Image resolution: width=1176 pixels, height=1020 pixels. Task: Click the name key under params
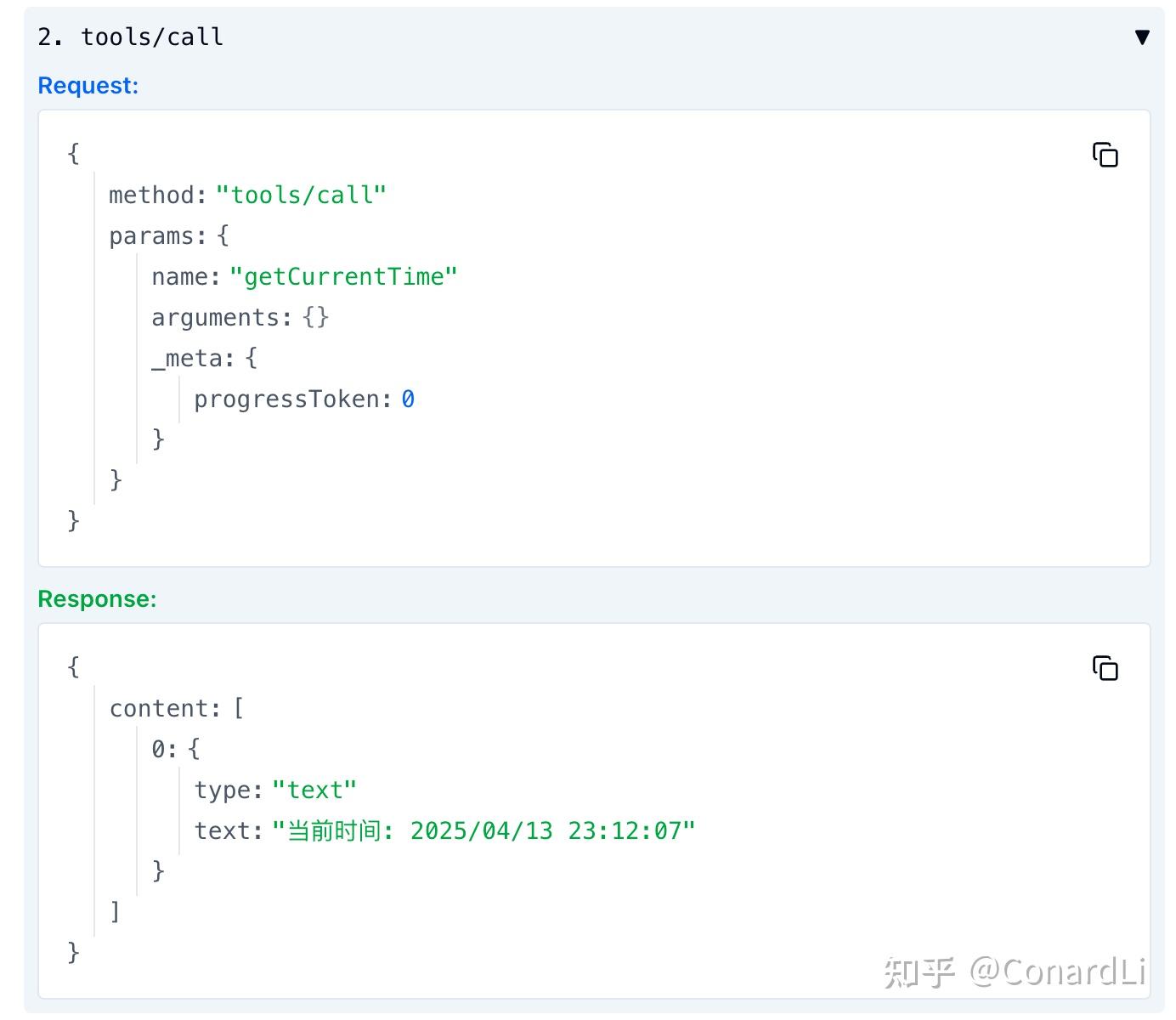point(180,276)
